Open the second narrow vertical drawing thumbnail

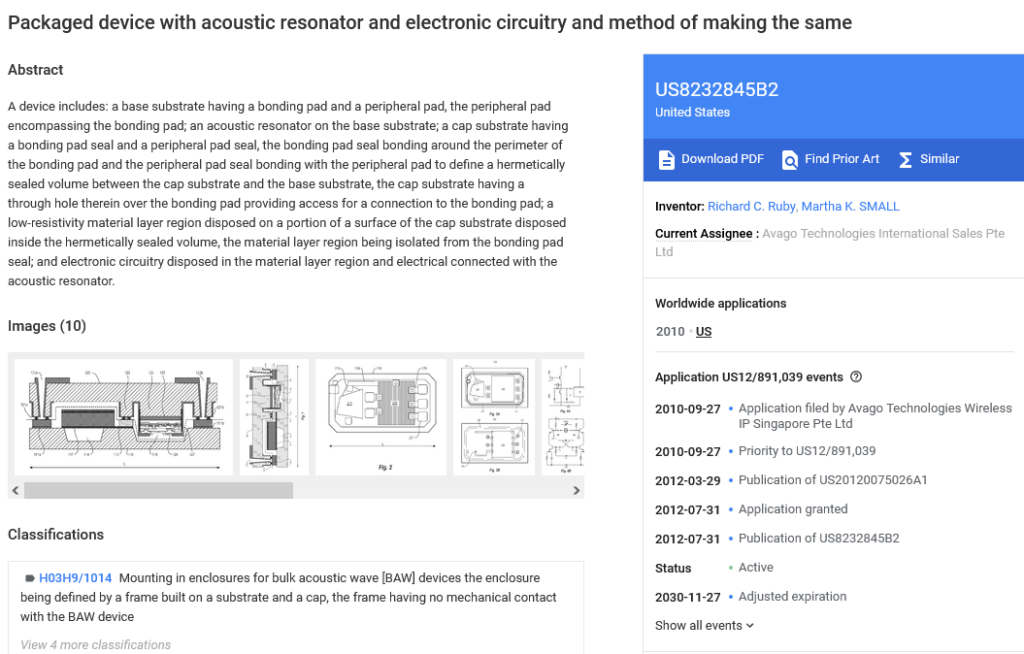coord(274,417)
